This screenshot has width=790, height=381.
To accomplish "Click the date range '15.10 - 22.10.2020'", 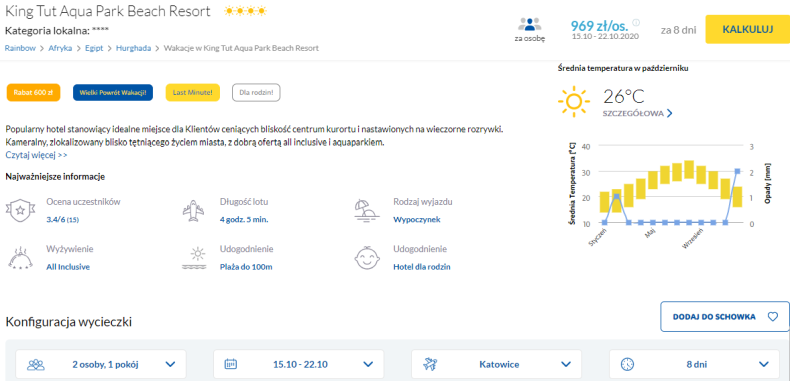I will (605, 36).
